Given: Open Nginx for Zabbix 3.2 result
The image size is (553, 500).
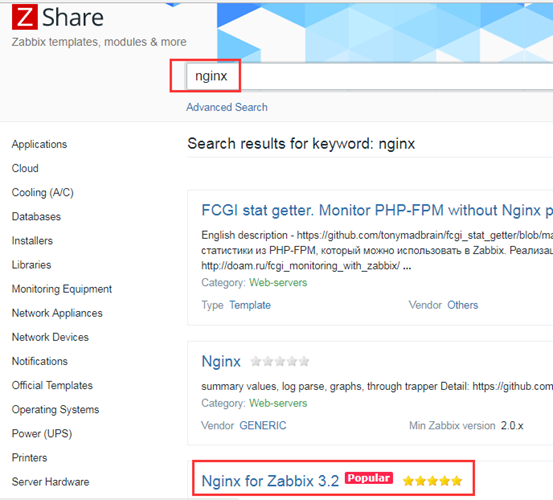Looking at the screenshot, I should click(x=270, y=481).
